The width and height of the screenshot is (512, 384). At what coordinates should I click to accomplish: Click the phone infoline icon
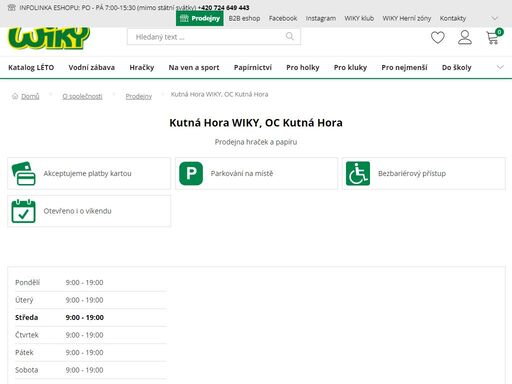click(x=12, y=7)
